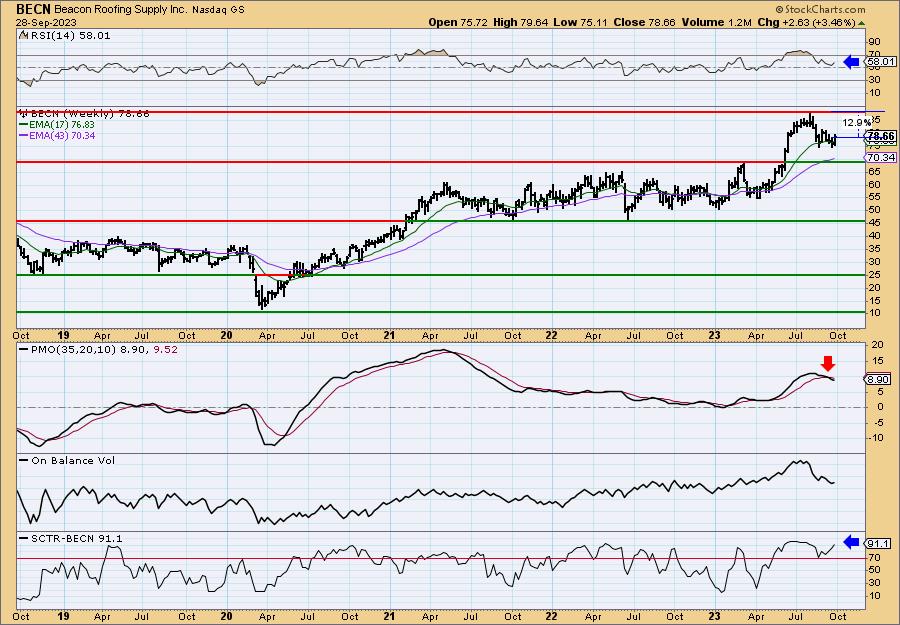Select the 12.9% measurement label

tap(855, 122)
